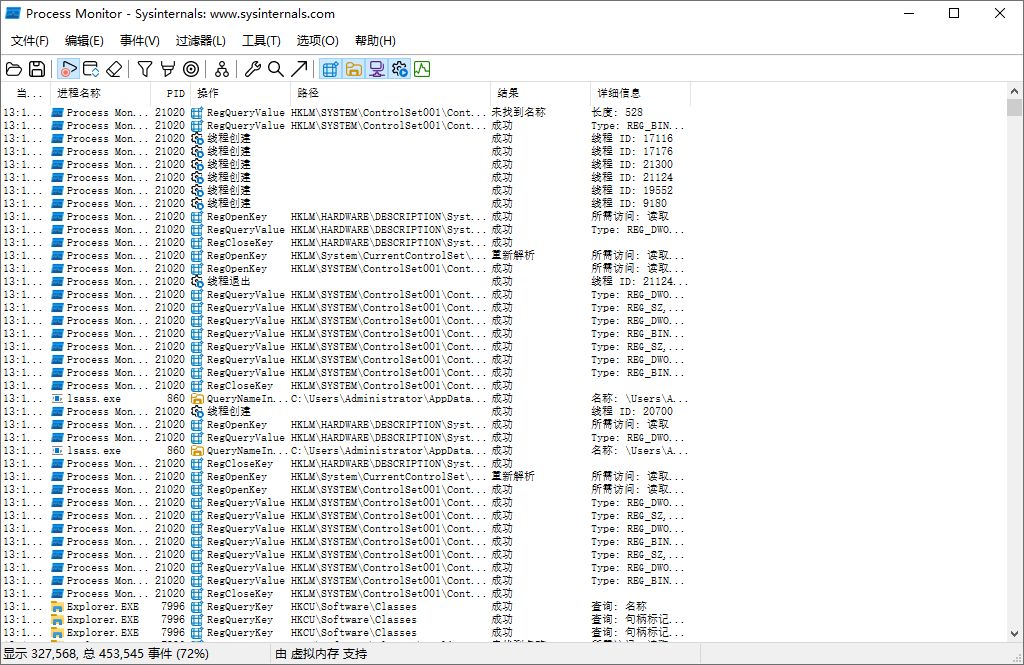Viewport: 1024px width, 665px height.
Task: Select the Include Process From Window target icon
Action: (x=191, y=69)
